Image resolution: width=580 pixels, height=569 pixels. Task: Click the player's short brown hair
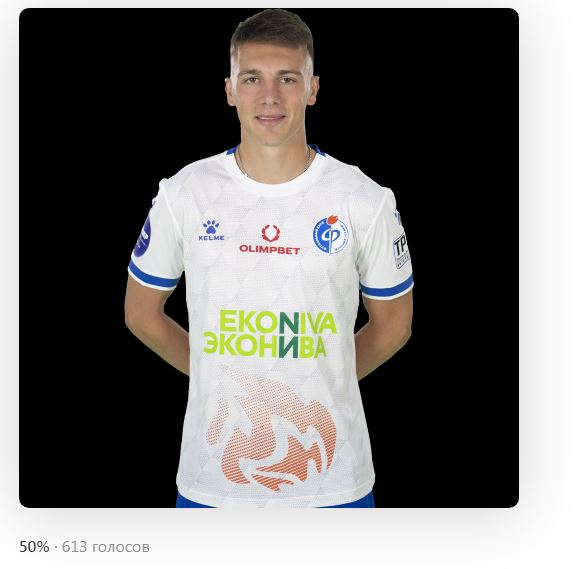click(x=272, y=35)
